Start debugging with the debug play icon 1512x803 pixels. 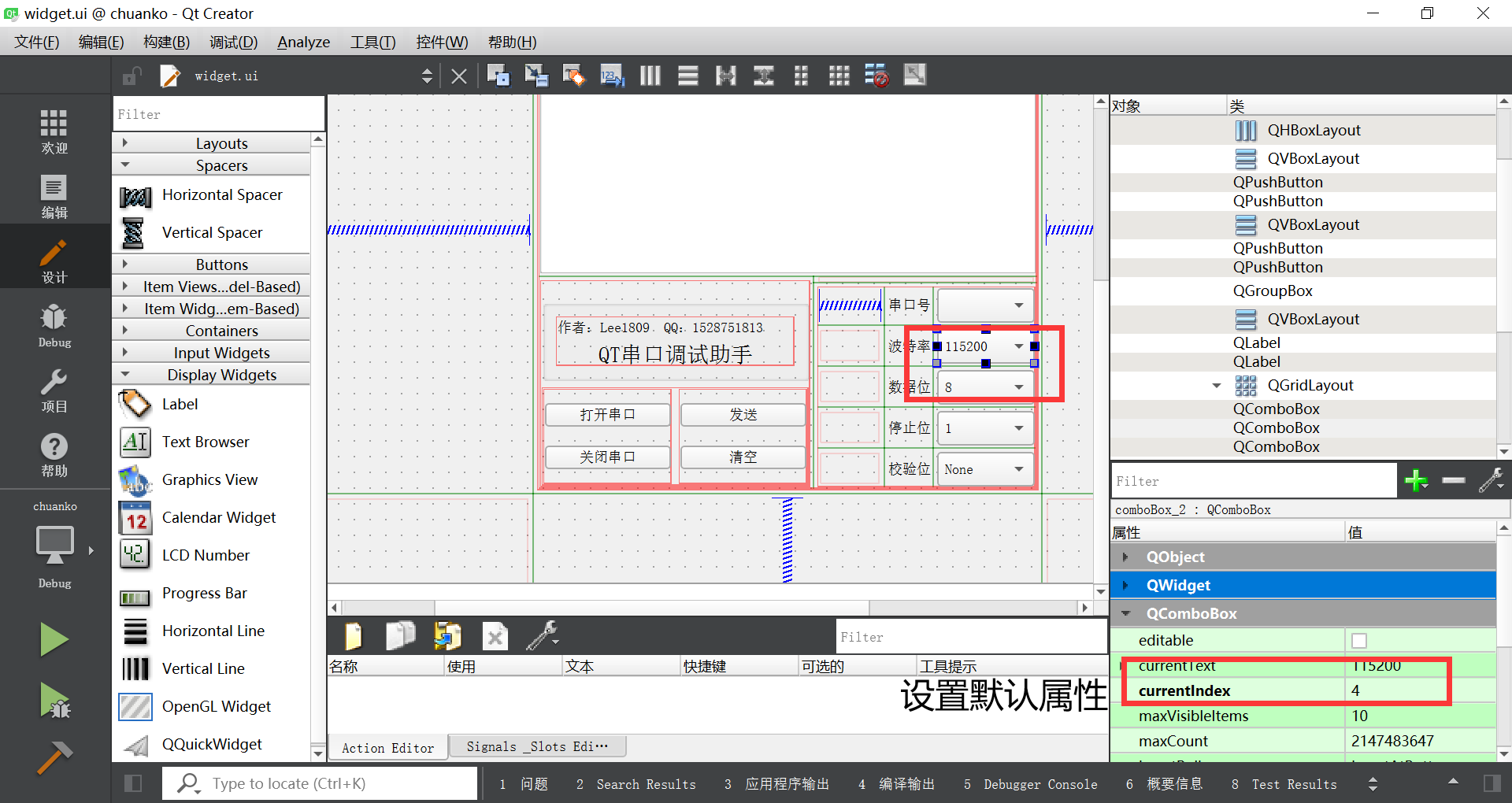54,701
